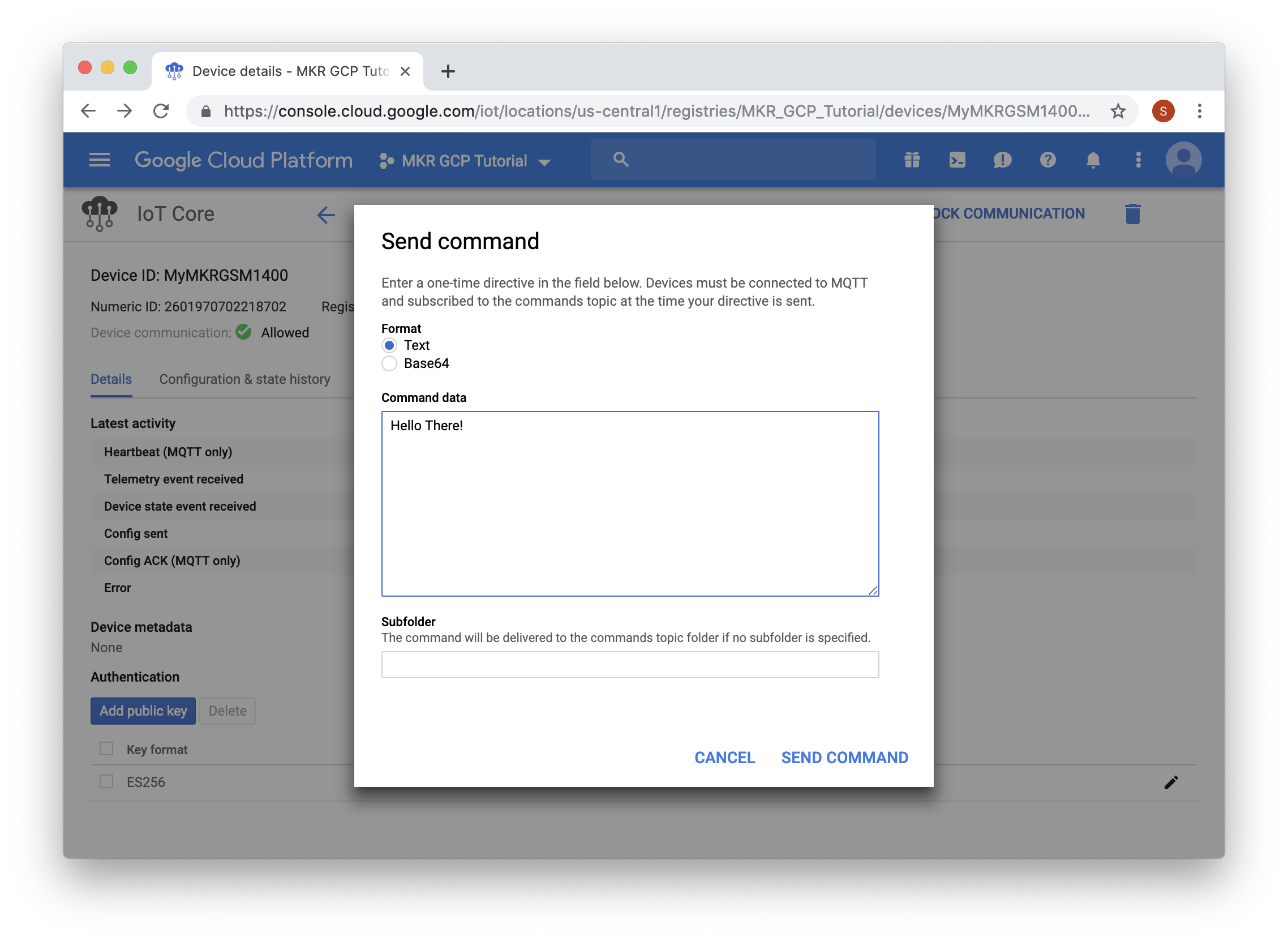Cancel the Send command dialog
1288x942 pixels.
coord(724,757)
